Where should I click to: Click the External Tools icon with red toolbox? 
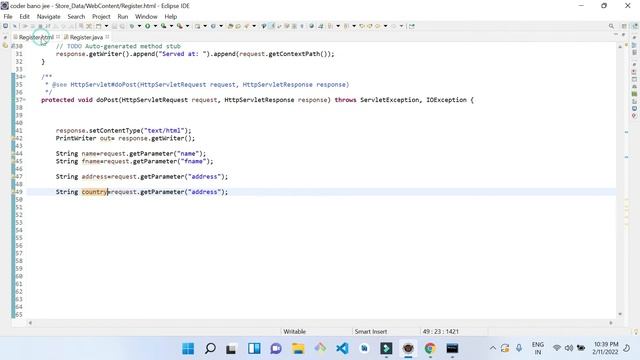179,26
